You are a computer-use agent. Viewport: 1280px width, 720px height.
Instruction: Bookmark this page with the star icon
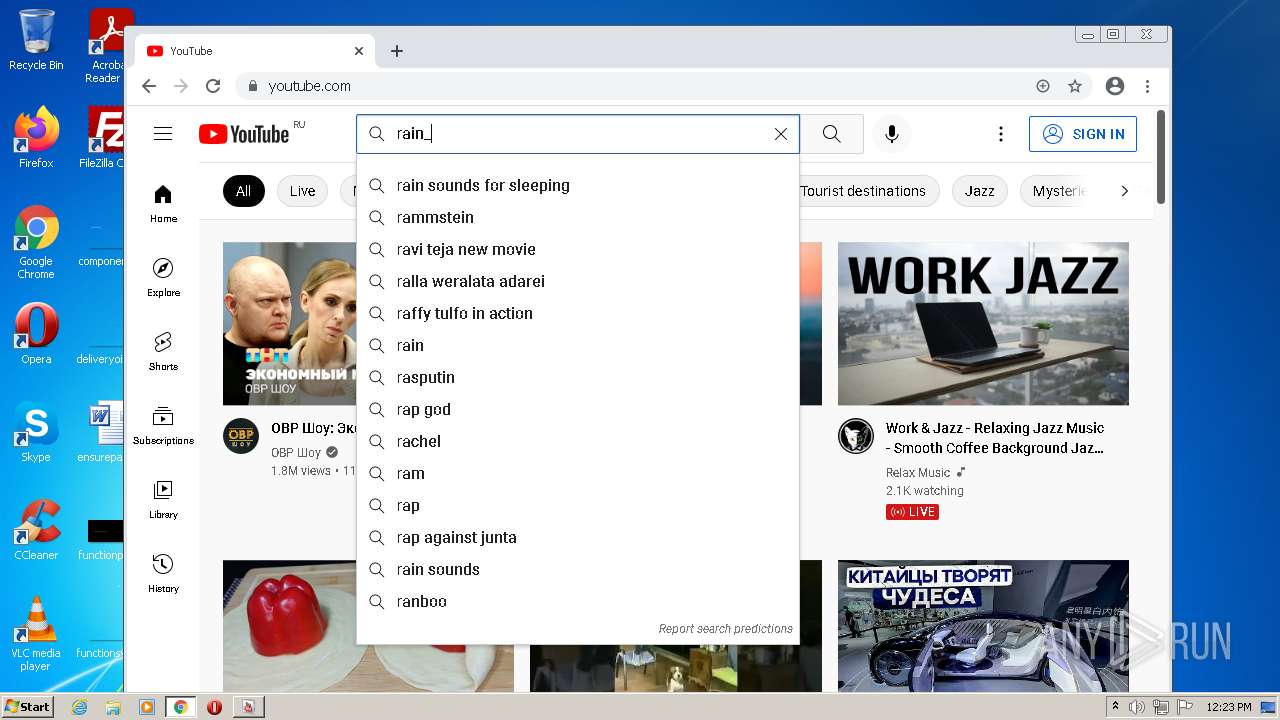pyautogui.click(x=1075, y=86)
